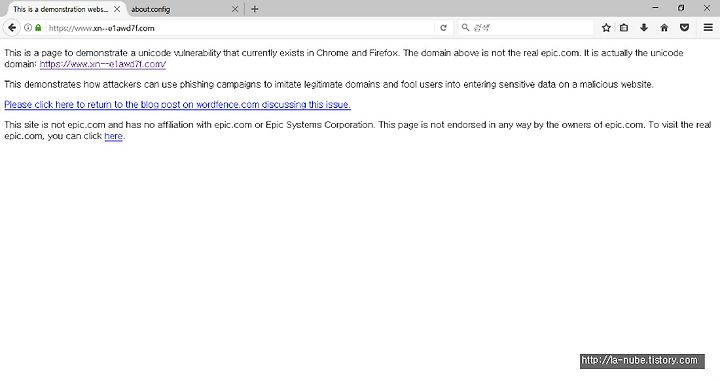The height and width of the screenshot is (381, 720).
Task: Open the xn--e1awd7f.com unicode domain link
Action: click(x=103, y=64)
